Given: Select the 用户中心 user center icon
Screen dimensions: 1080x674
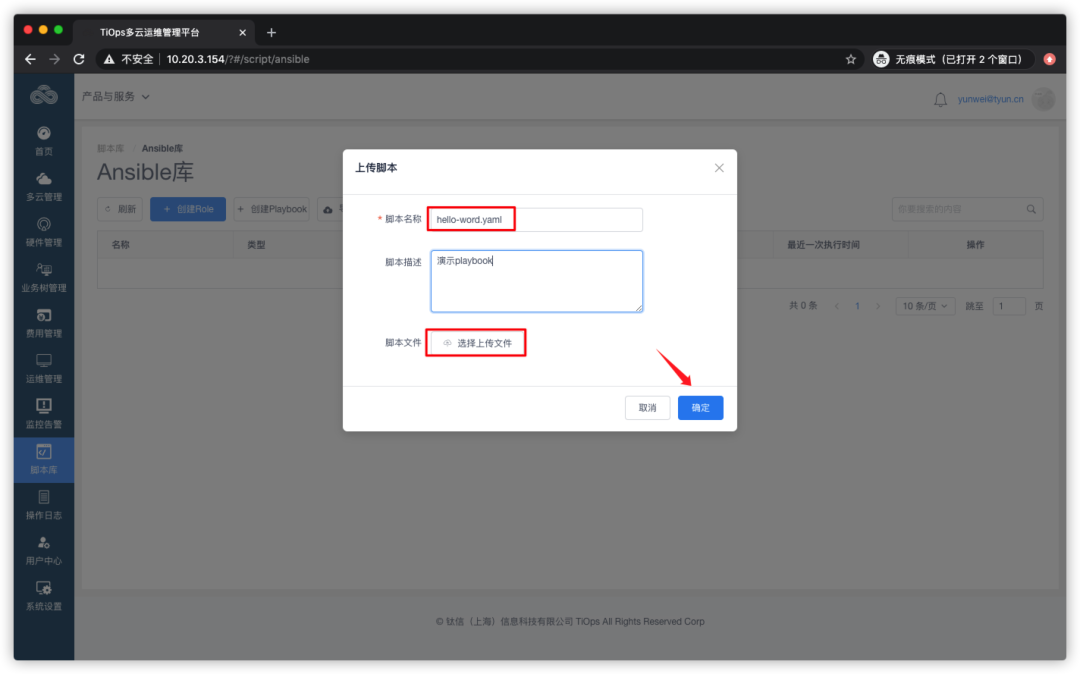Looking at the screenshot, I should click(x=43, y=550).
